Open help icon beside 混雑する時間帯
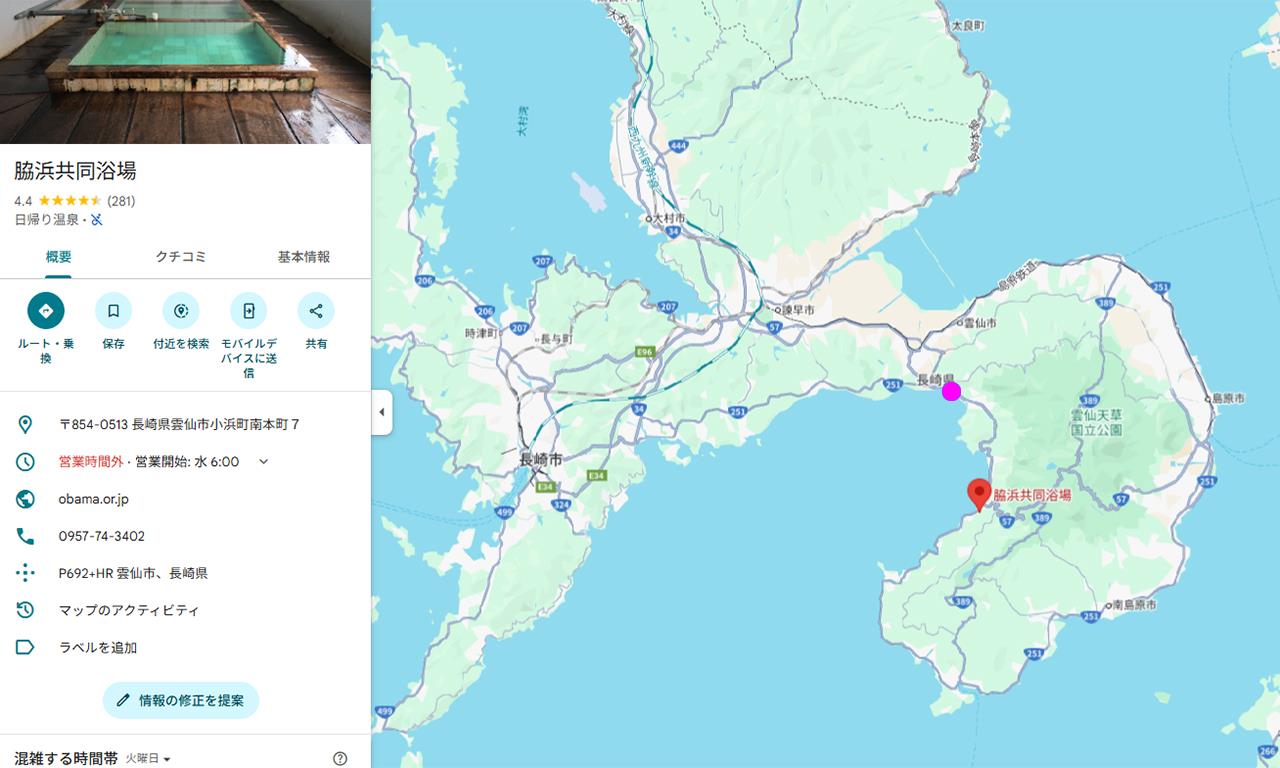Image resolution: width=1280 pixels, height=768 pixels. click(340, 759)
